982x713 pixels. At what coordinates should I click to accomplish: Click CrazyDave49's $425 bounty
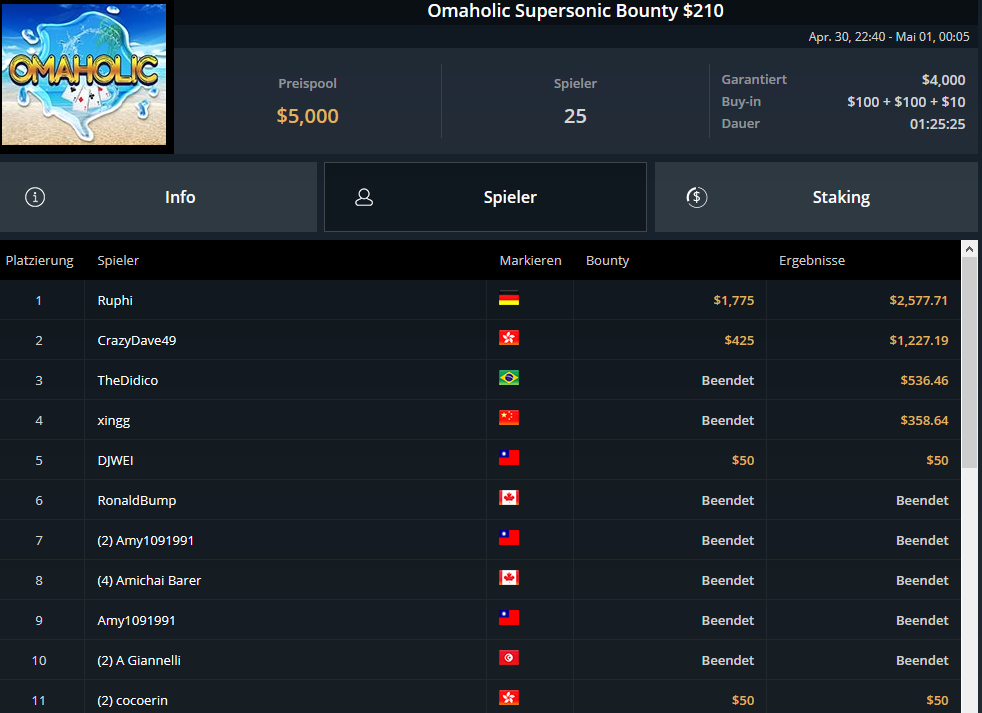pyautogui.click(x=739, y=340)
